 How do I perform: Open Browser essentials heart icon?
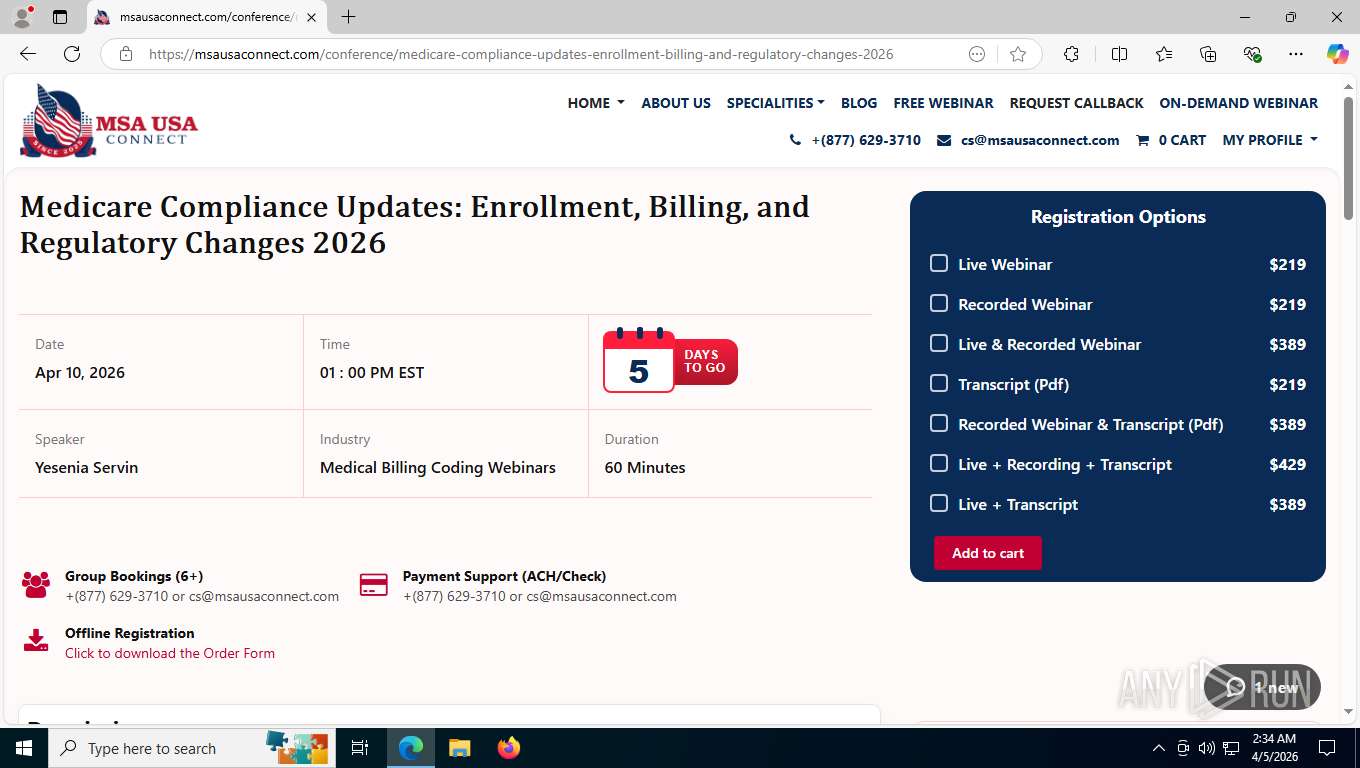tap(1252, 54)
